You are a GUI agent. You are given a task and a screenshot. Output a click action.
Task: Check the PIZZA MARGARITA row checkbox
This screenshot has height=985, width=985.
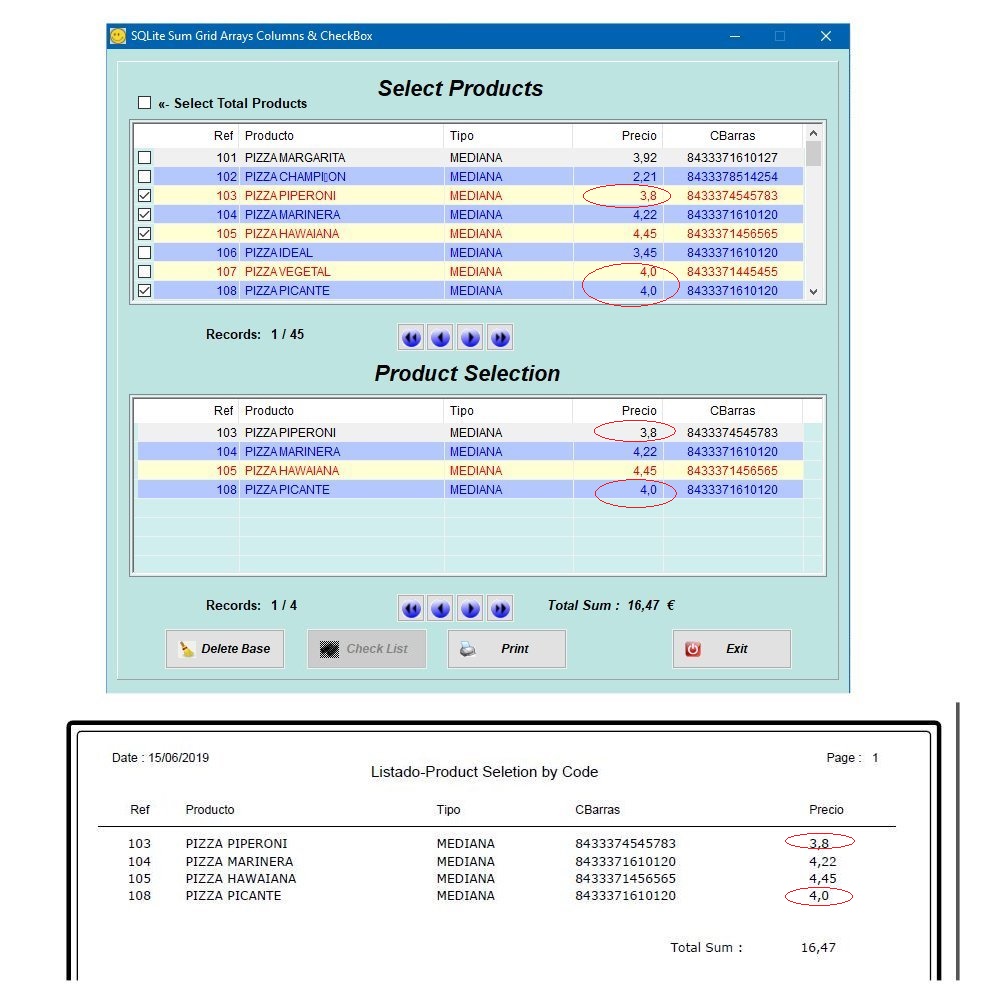click(145, 158)
